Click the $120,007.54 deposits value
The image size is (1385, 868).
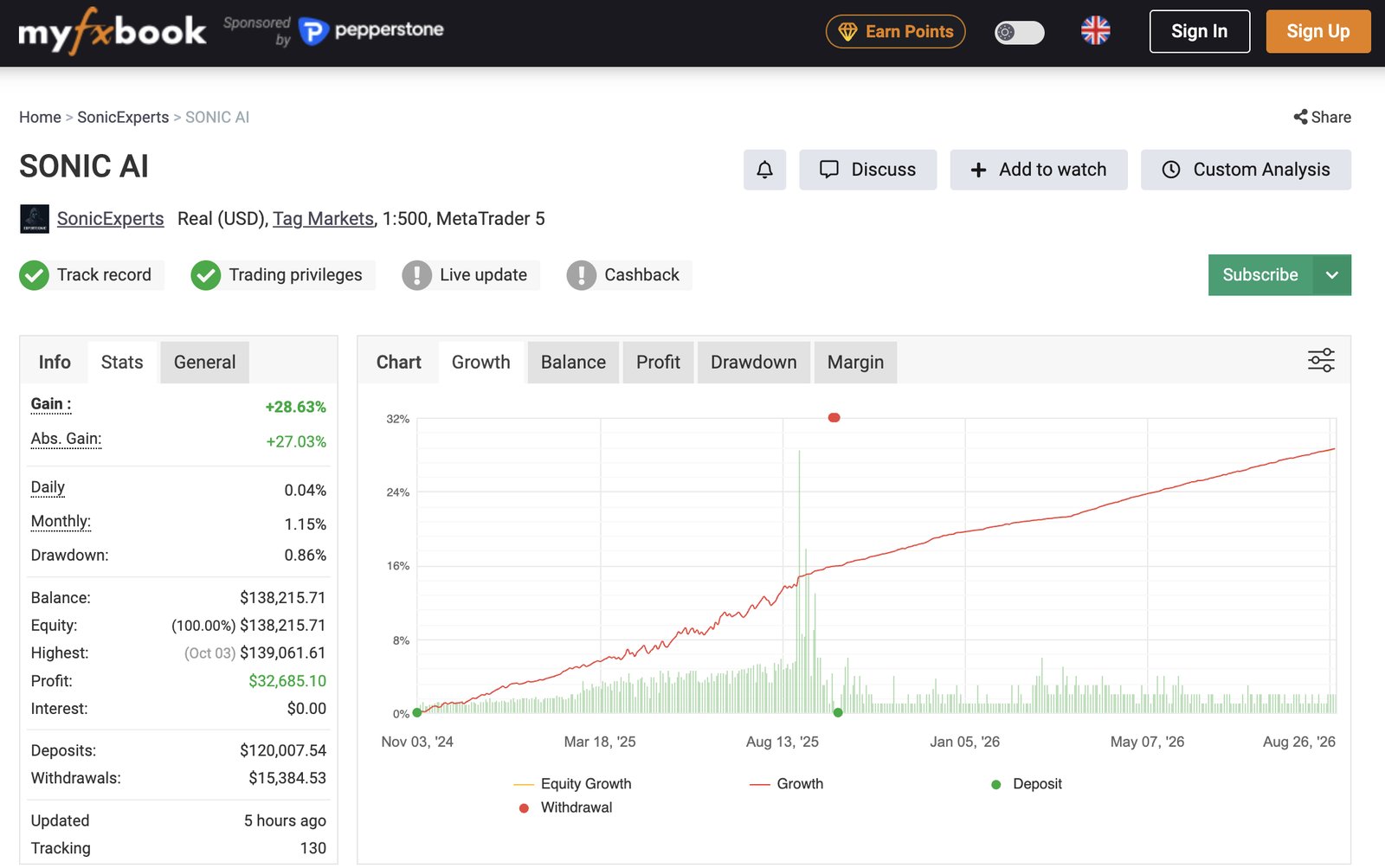click(x=282, y=750)
